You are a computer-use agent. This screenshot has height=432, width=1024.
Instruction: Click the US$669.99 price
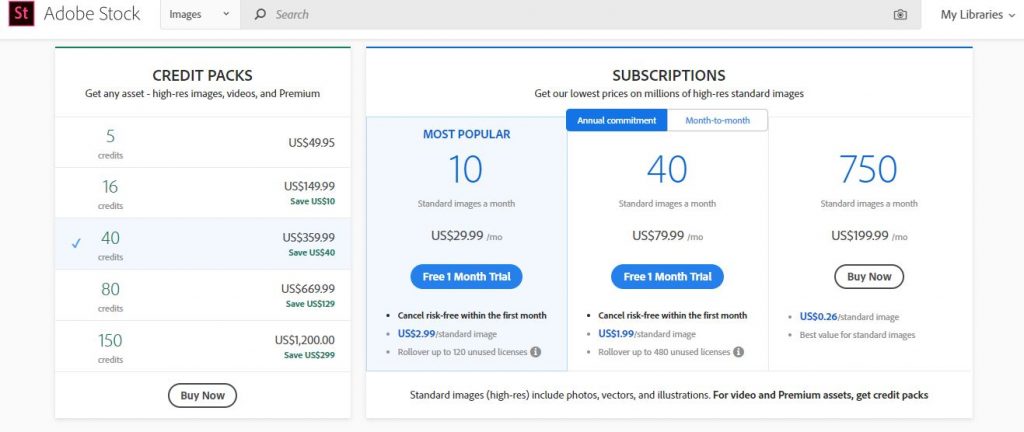point(308,288)
